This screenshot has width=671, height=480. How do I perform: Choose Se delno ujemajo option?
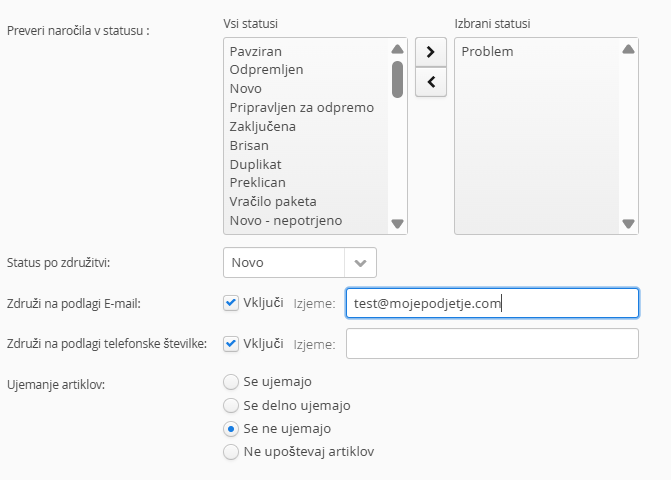[231, 405]
